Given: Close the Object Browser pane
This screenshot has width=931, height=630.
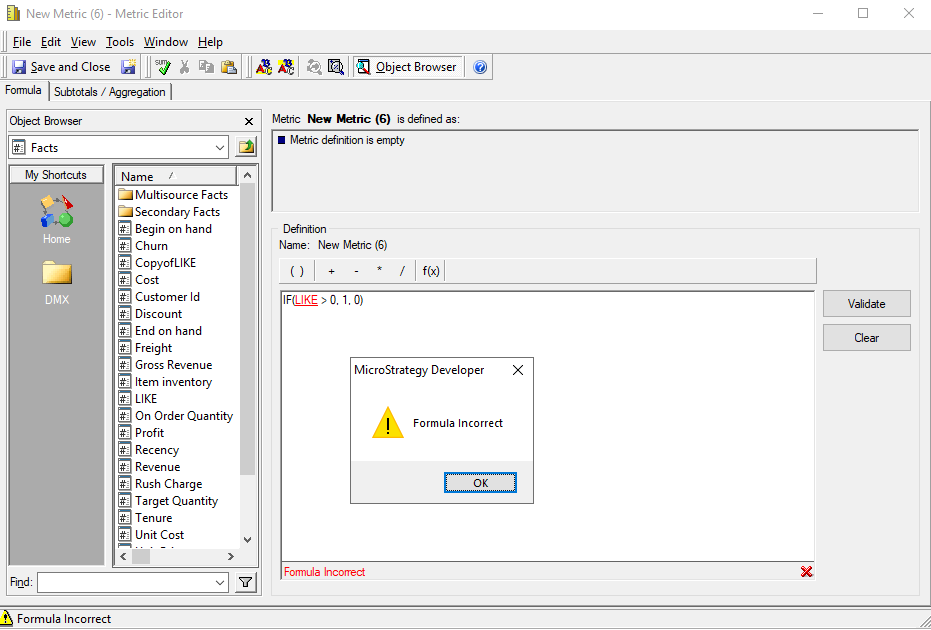Looking at the screenshot, I should [249, 121].
